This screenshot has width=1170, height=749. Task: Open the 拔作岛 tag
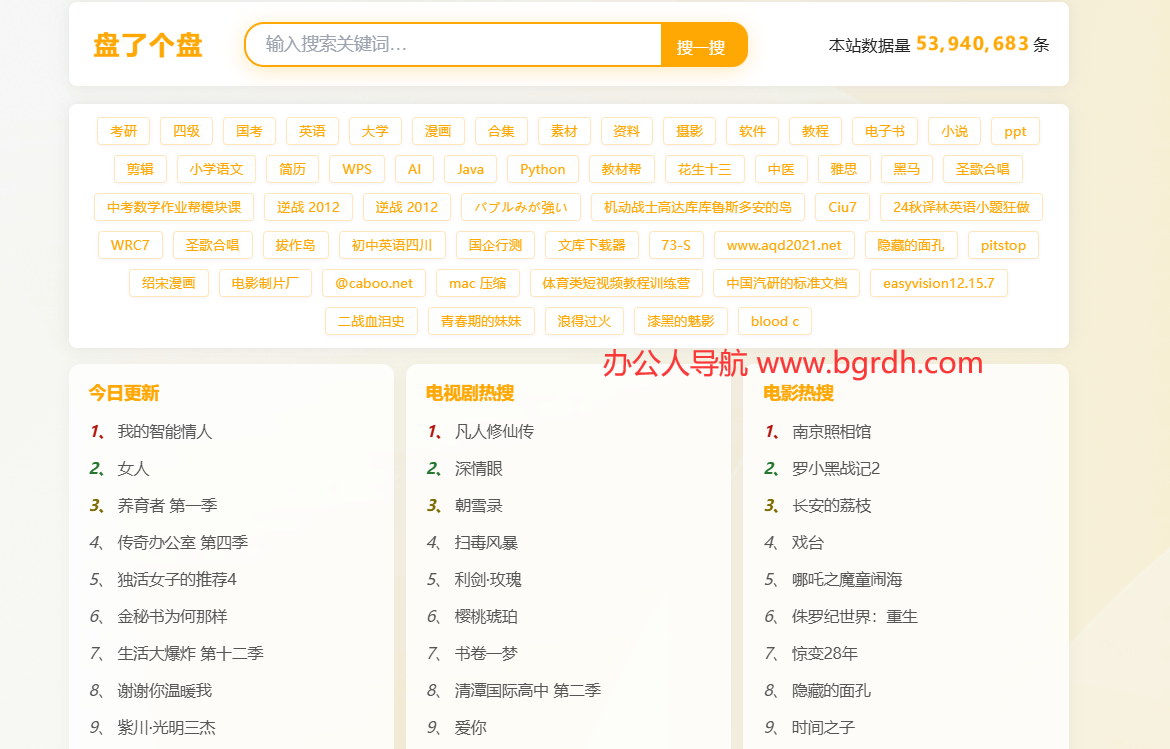(x=295, y=245)
